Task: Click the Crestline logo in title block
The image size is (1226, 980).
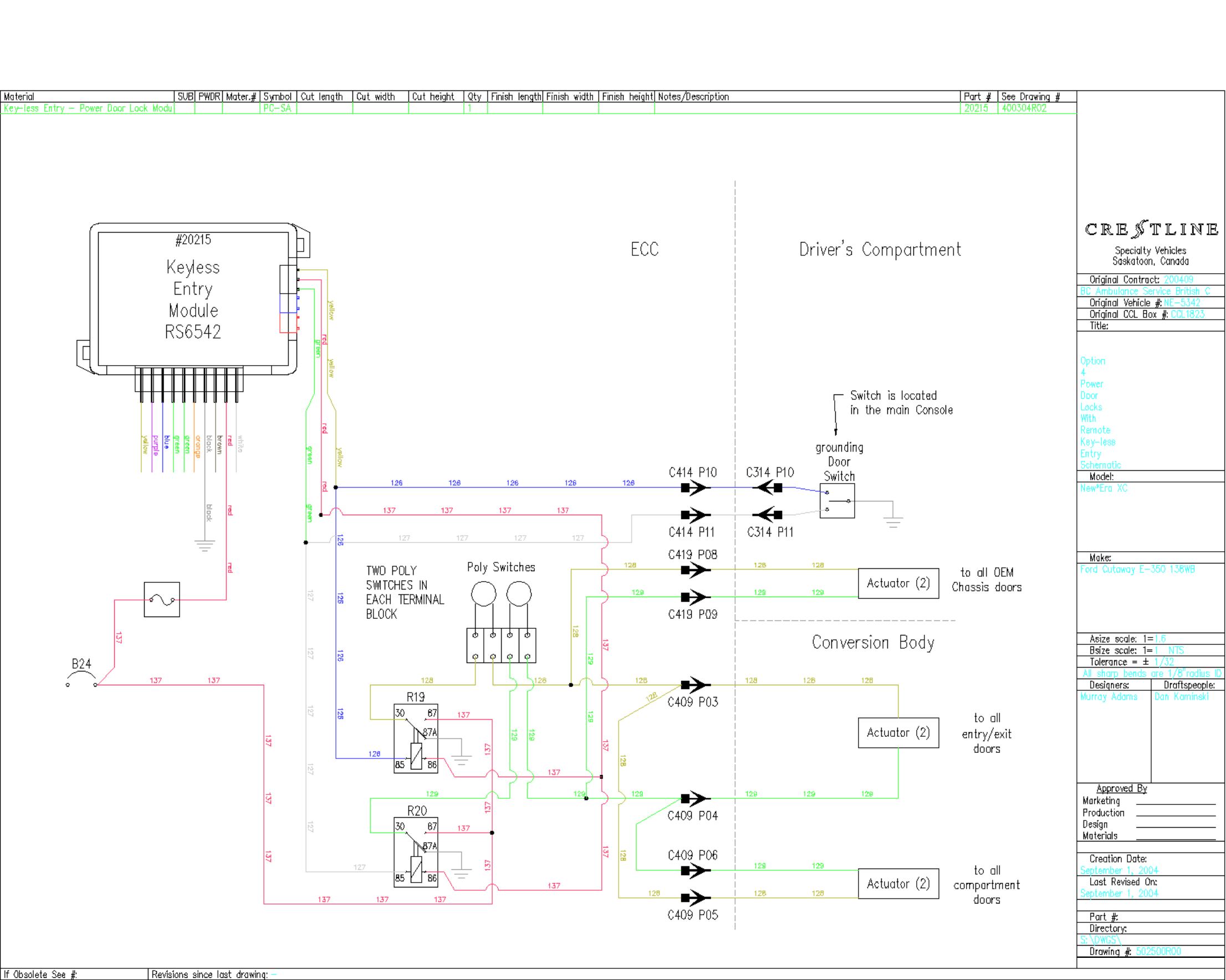Action: pos(1151,230)
